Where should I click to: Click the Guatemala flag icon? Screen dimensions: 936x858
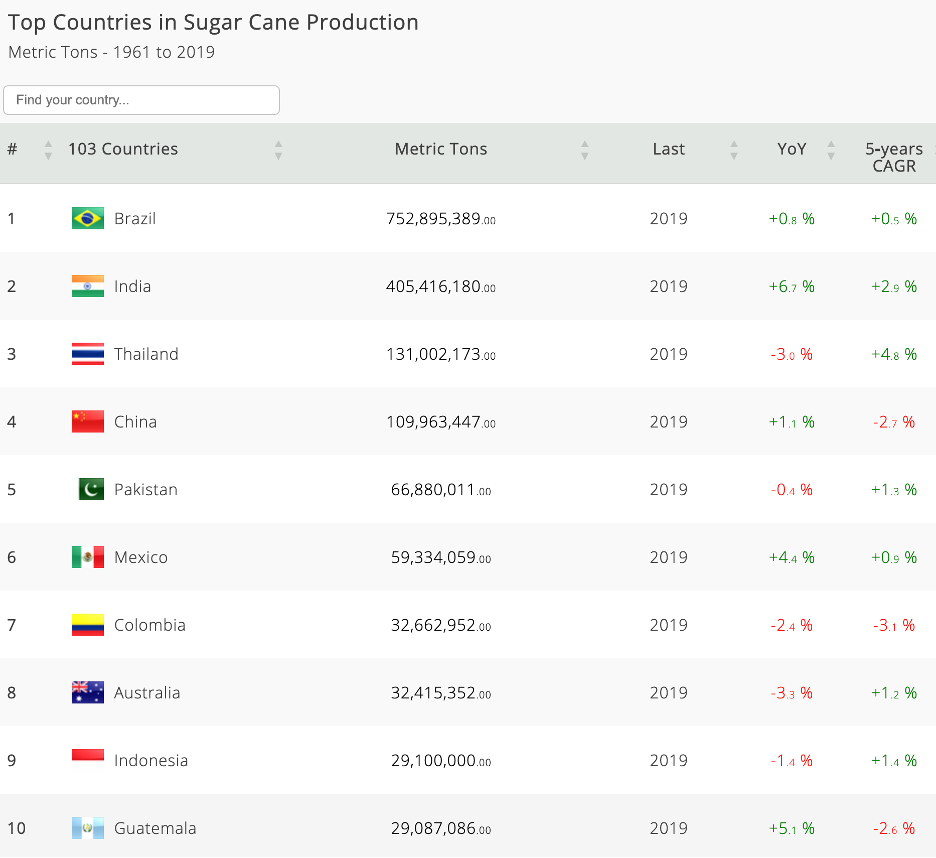pyautogui.click(x=88, y=828)
